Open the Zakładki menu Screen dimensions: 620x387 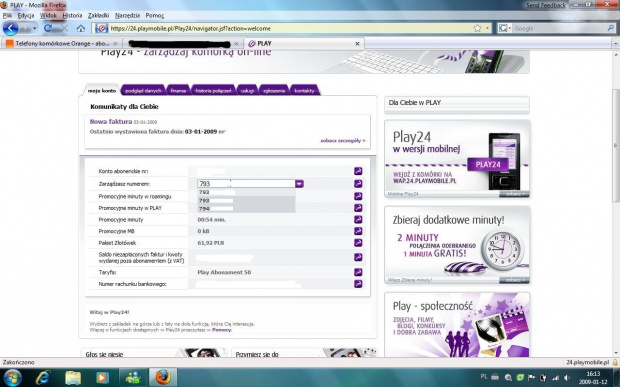98,15
